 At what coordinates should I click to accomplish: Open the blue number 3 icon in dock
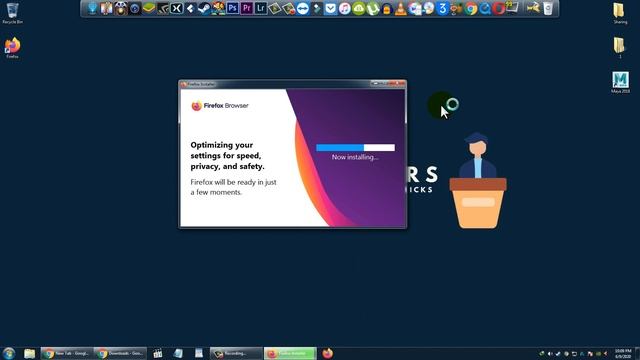[442, 9]
